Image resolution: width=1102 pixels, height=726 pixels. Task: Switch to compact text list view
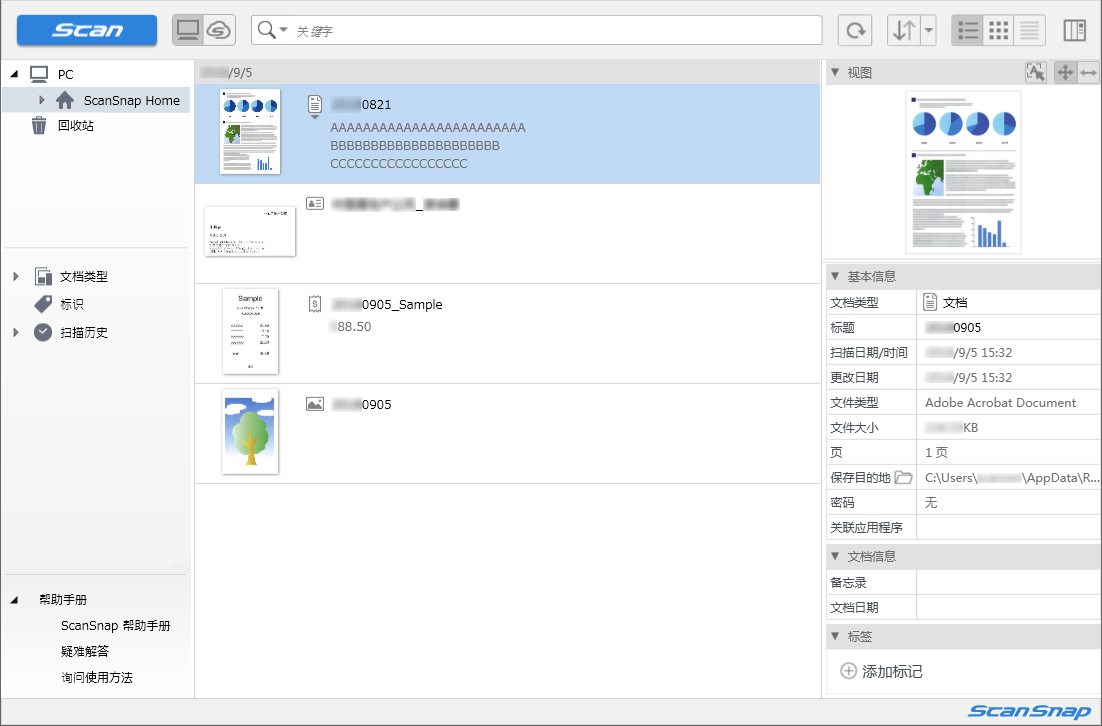click(1030, 30)
